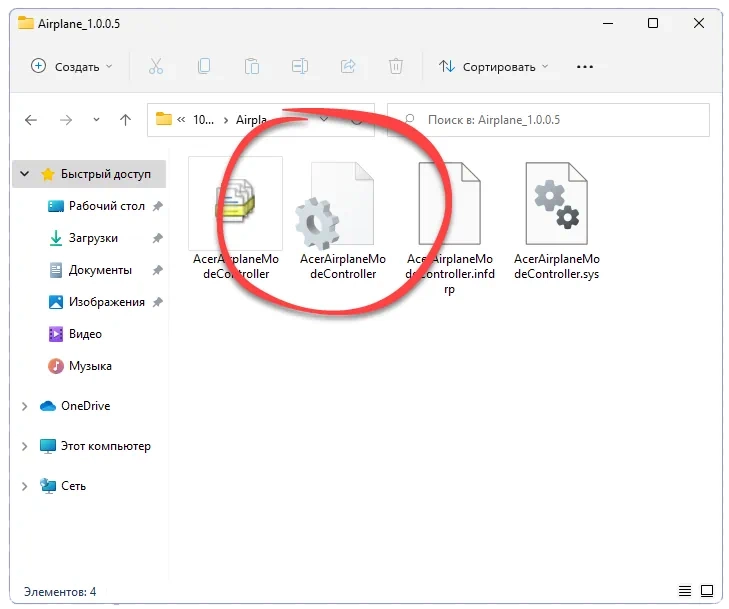The height and width of the screenshot is (609, 729).
Task: Open Изображения folder in sidebar
Action: 106,302
